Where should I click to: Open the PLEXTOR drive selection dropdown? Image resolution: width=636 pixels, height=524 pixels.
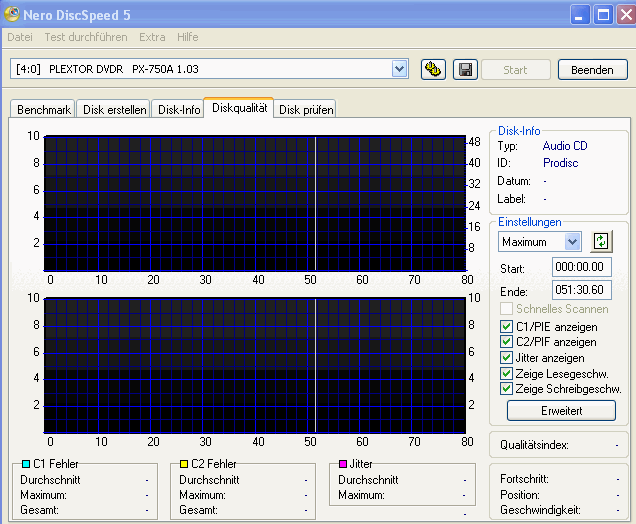[400, 68]
